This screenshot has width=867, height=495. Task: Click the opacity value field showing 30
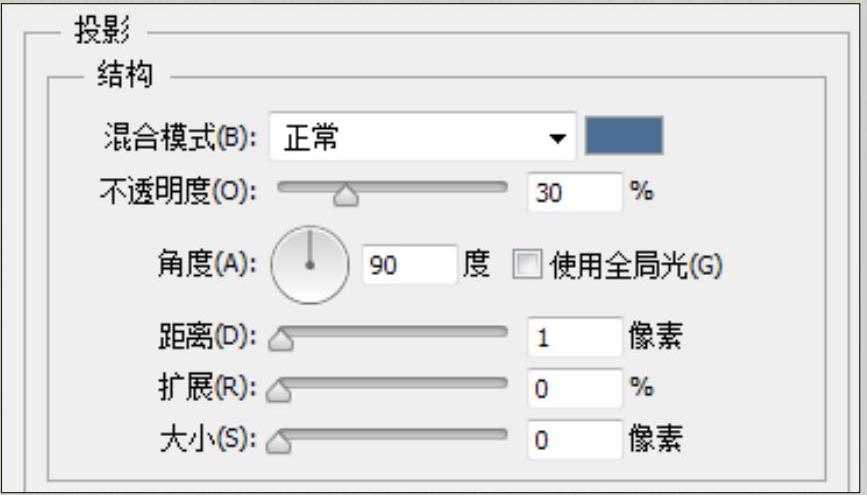pos(572,193)
